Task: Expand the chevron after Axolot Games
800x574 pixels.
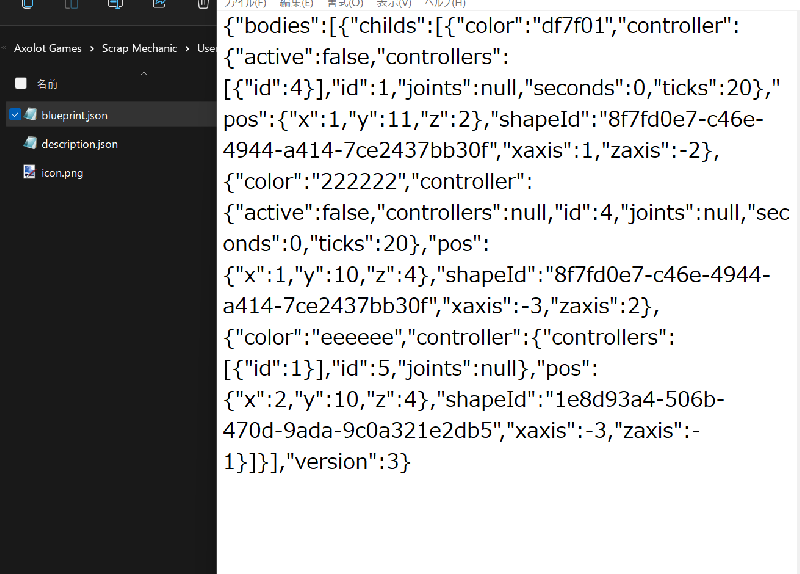Action: point(92,48)
